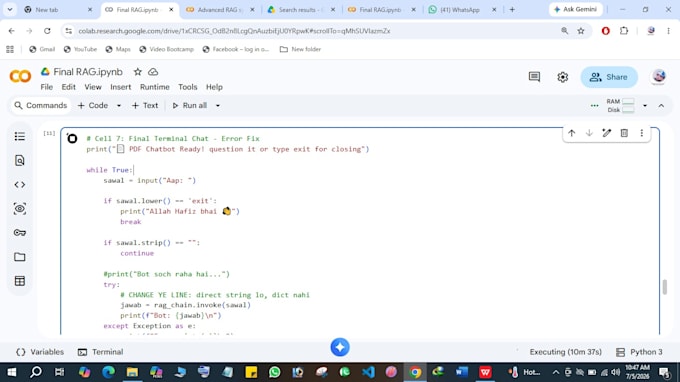Add a Code cell
680x382 pixels.
click(93, 105)
